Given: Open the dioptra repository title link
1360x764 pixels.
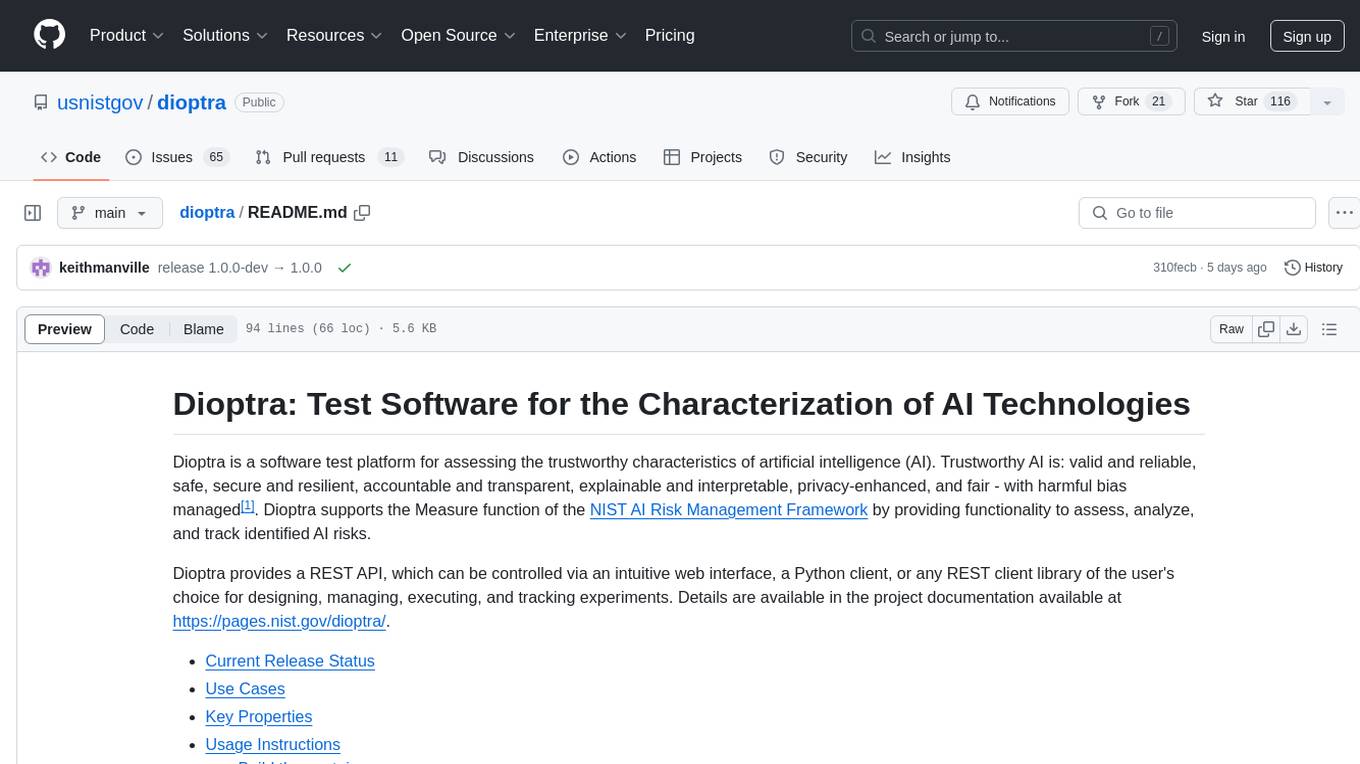Looking at the screenshot, I should click(192, 102).
